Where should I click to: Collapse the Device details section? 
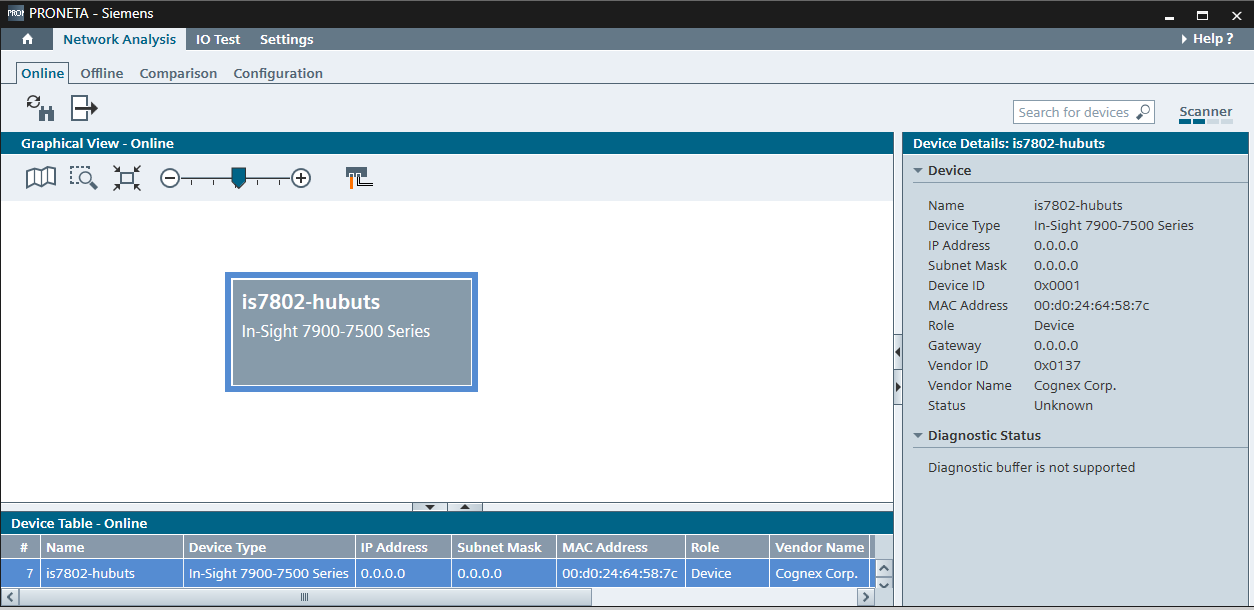click(918, 170)
